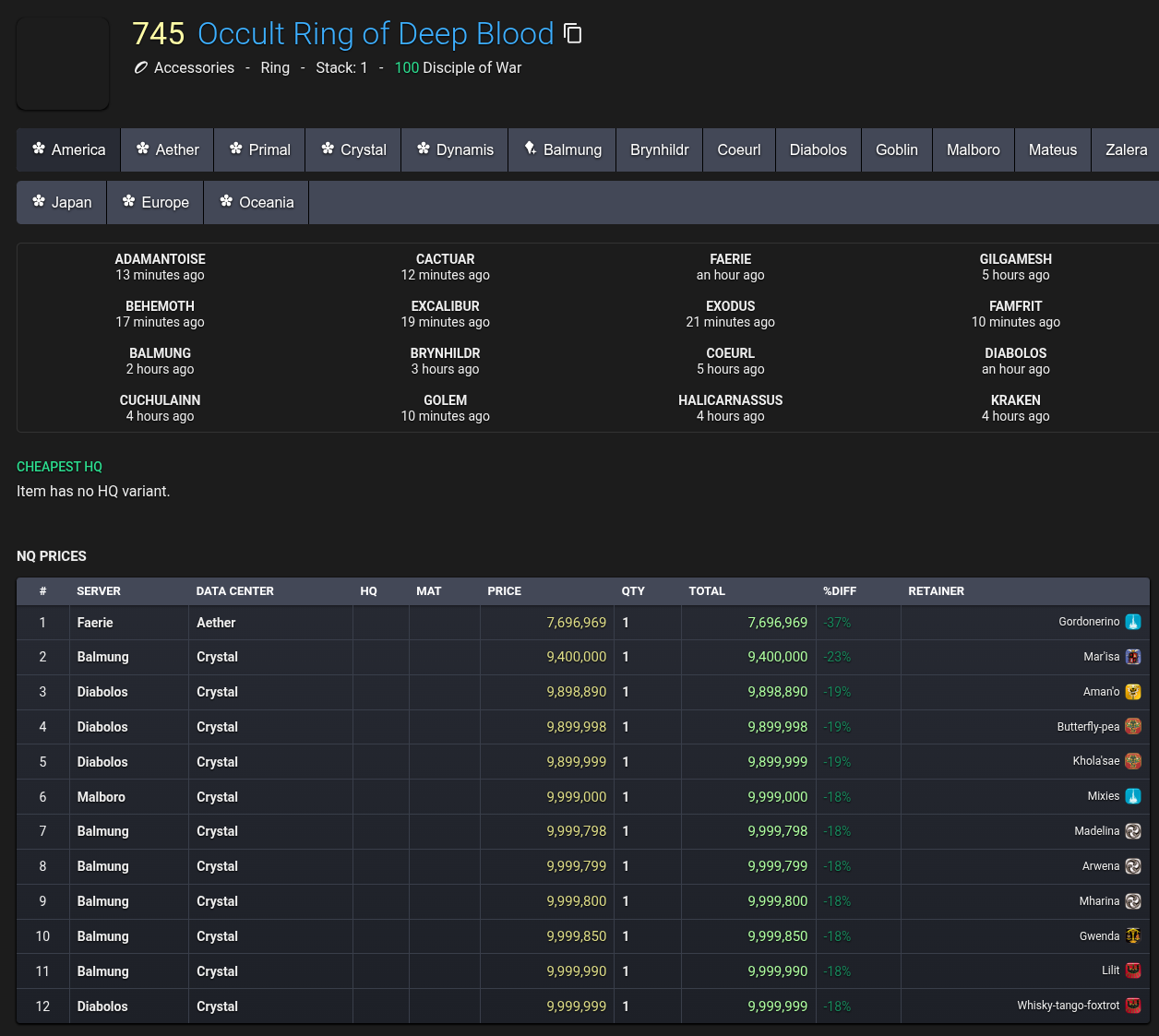Click the CACTUAR update time entry

446,267
